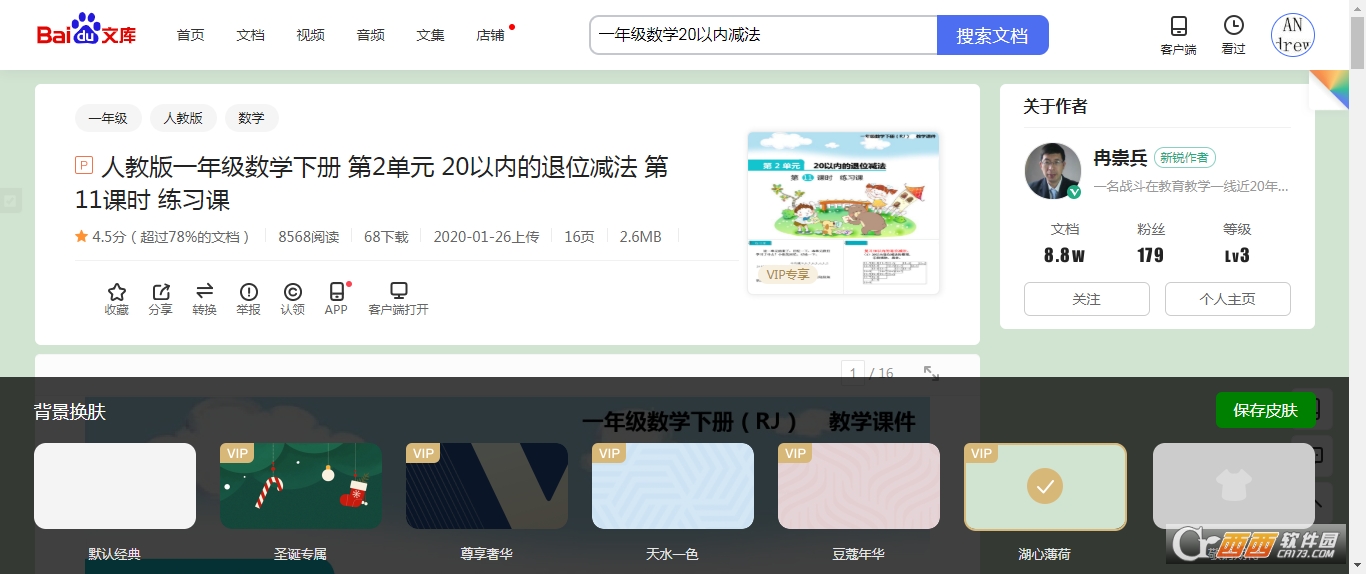This screenshot has height=574, width=1366.
Task: Click the verified badge on author avatar
Action: tap(1074, 192)
